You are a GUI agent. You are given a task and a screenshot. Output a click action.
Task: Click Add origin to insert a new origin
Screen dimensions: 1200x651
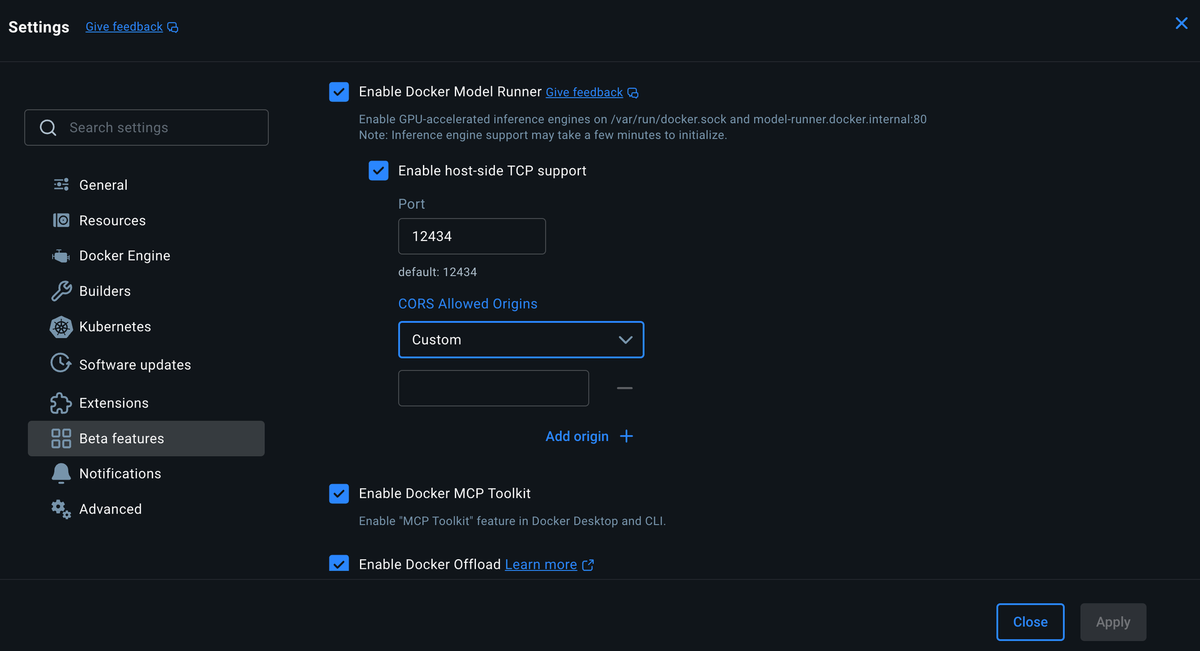(589, 436)
